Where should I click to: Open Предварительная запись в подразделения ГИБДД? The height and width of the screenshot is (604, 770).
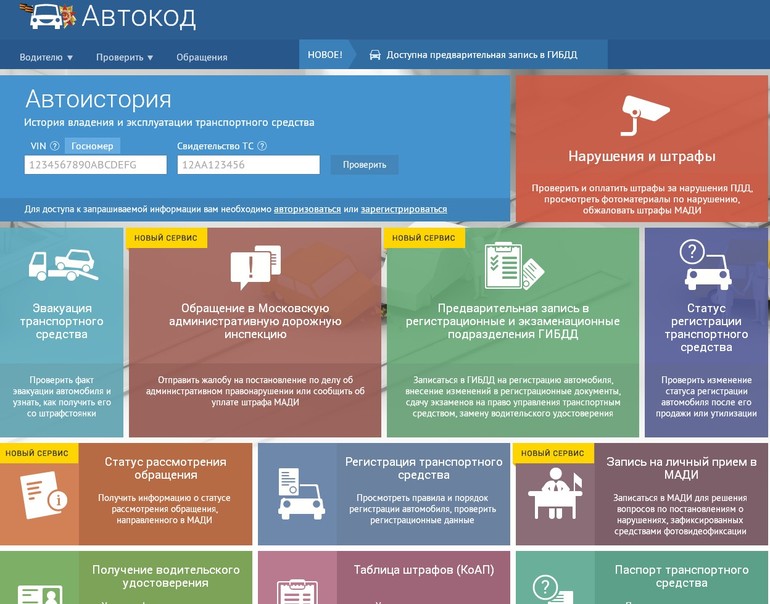tap(513, 321)
